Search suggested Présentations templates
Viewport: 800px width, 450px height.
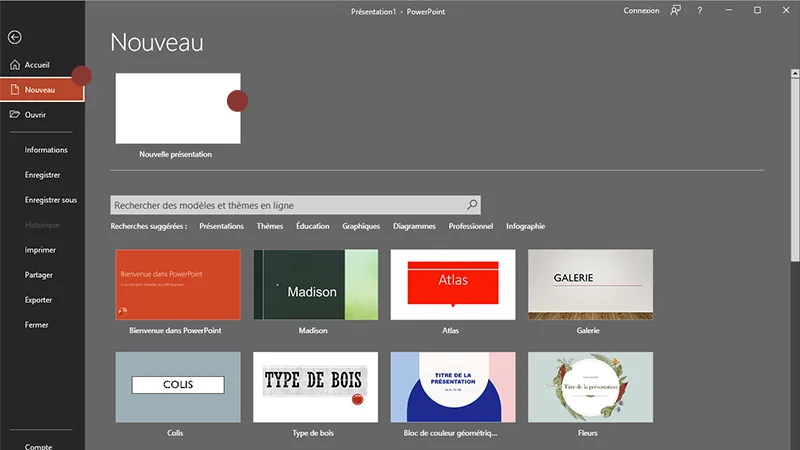pos(221,226)
